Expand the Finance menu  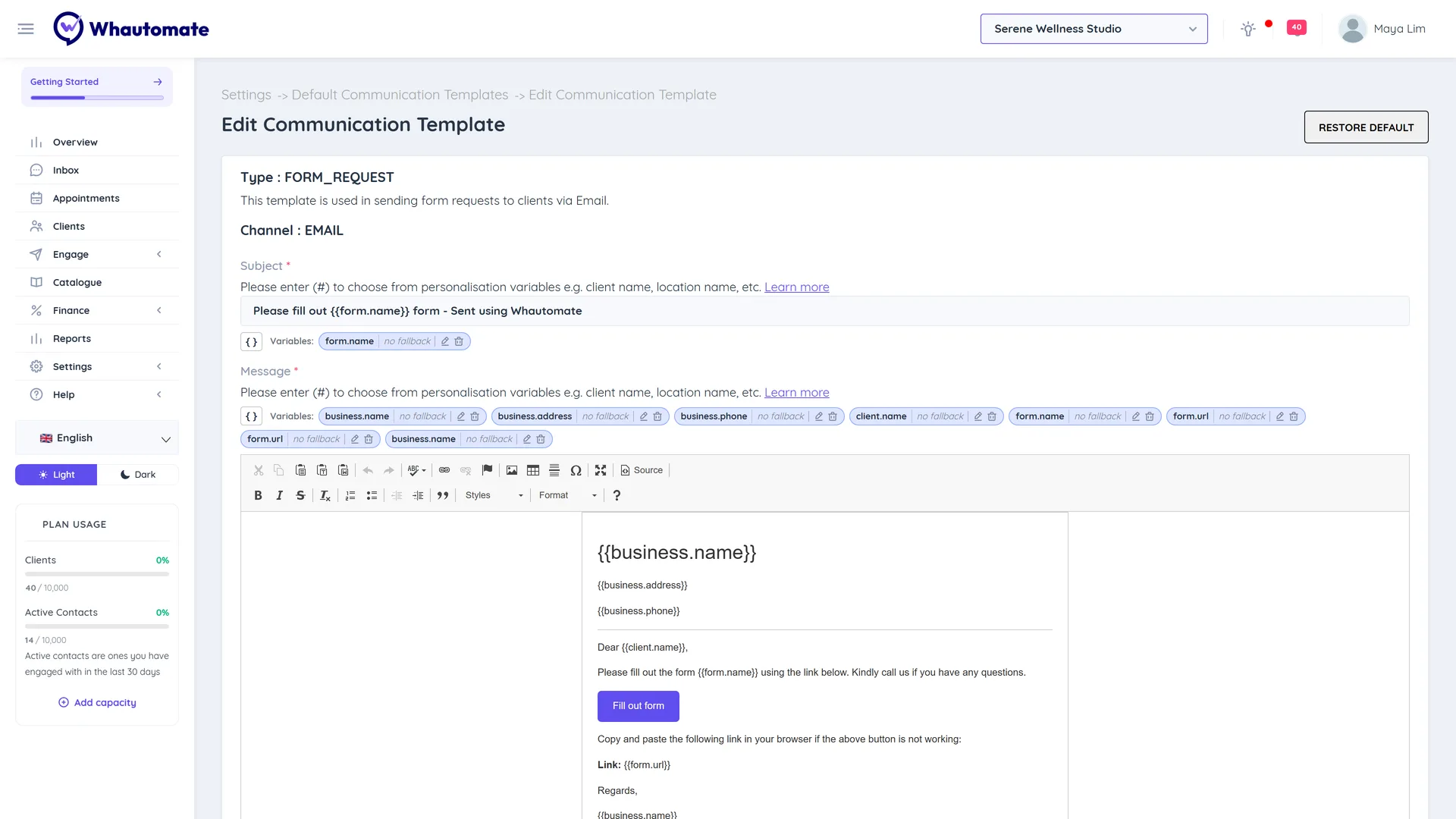pyautogui.click(x=97, y=310)
